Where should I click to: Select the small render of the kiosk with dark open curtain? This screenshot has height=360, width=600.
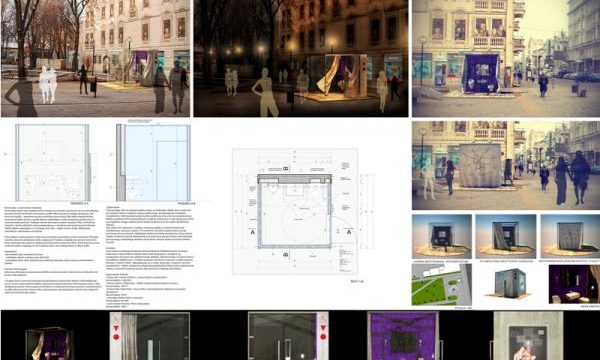click(442, 236)
